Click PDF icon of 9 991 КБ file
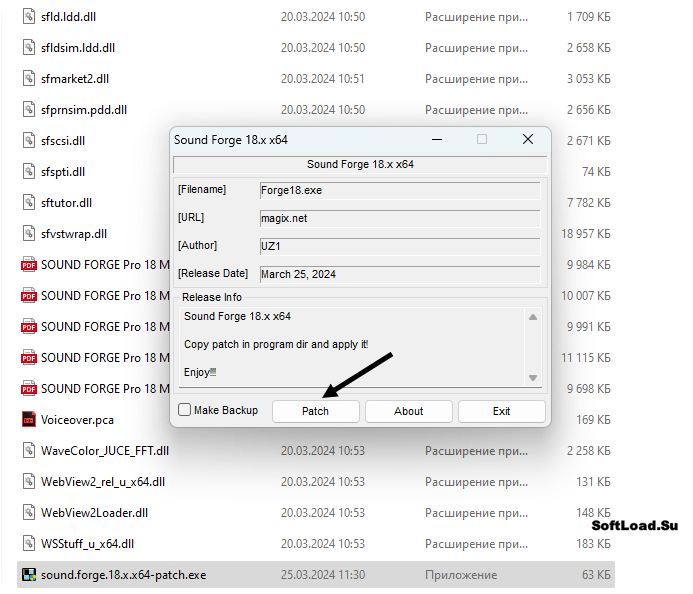This screenshot has height=594, width=693. [x=29, y=327]
